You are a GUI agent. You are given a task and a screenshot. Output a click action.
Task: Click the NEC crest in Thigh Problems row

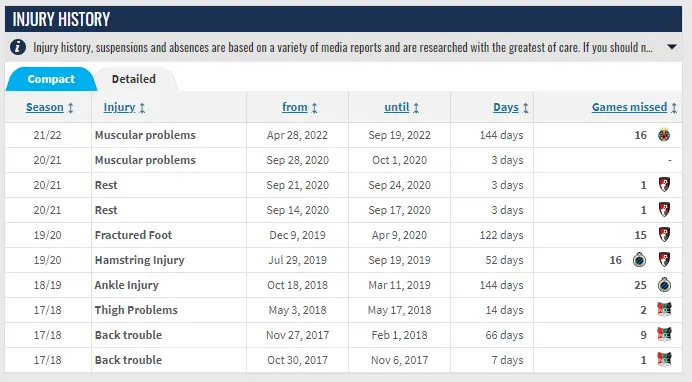tap(664, 310)
